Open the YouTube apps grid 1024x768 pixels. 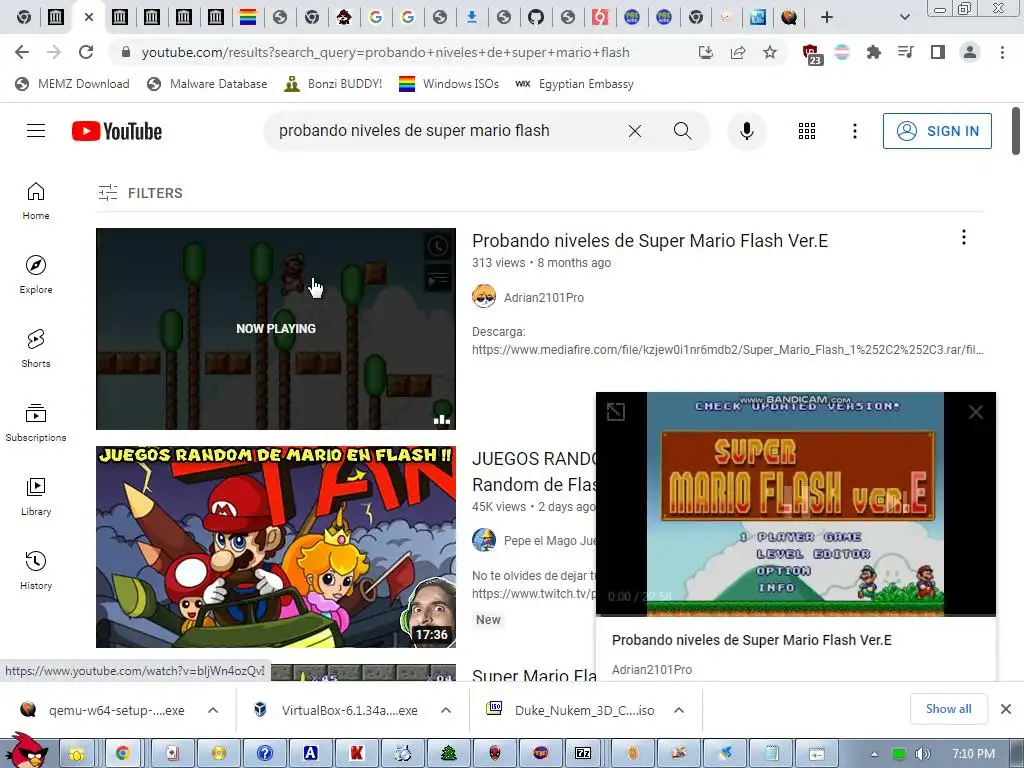pos(807,131)
